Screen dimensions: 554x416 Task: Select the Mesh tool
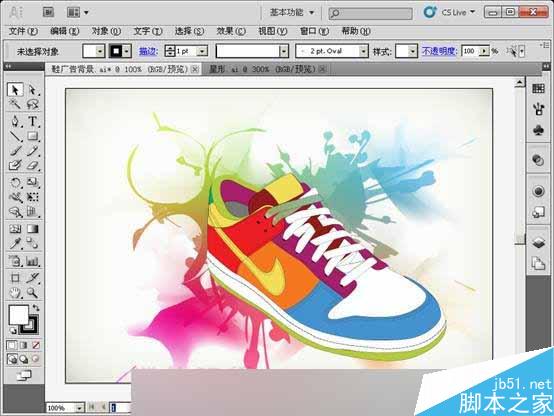click(15, 229)
